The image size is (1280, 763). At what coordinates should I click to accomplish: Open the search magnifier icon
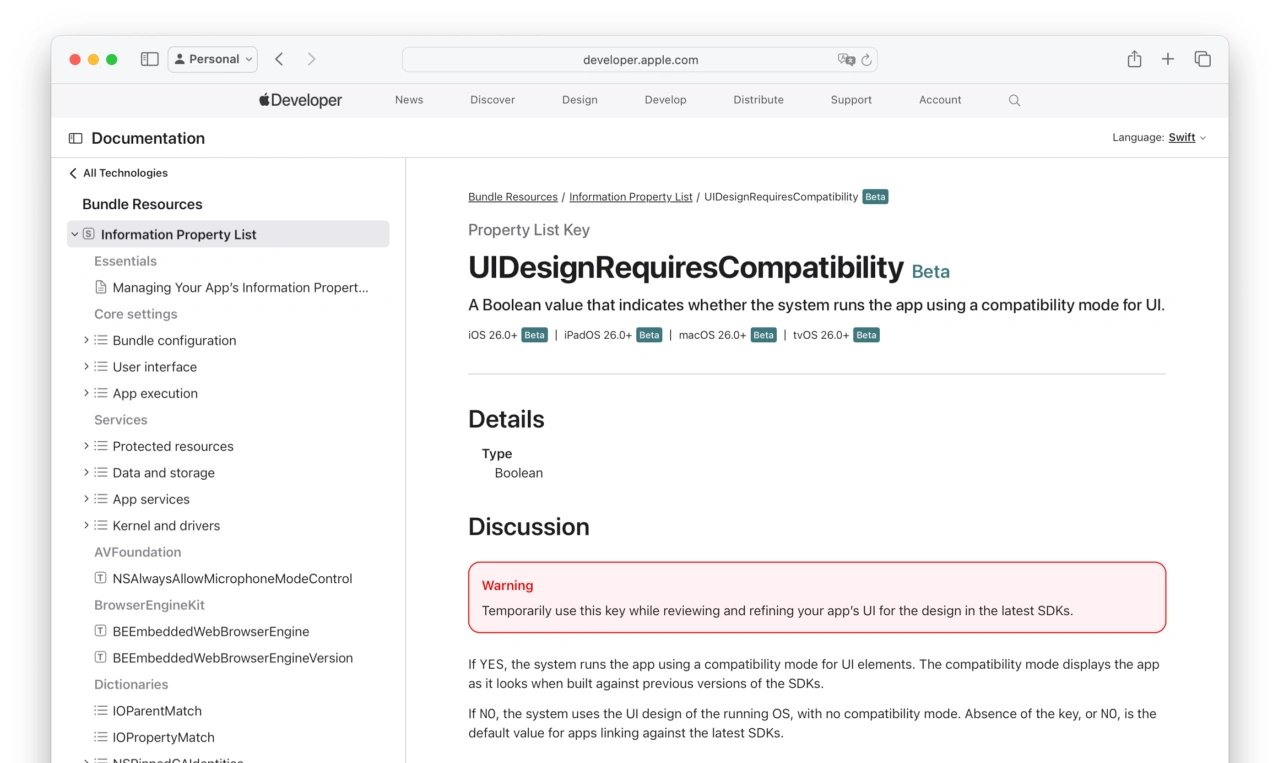coord(1014,100)
